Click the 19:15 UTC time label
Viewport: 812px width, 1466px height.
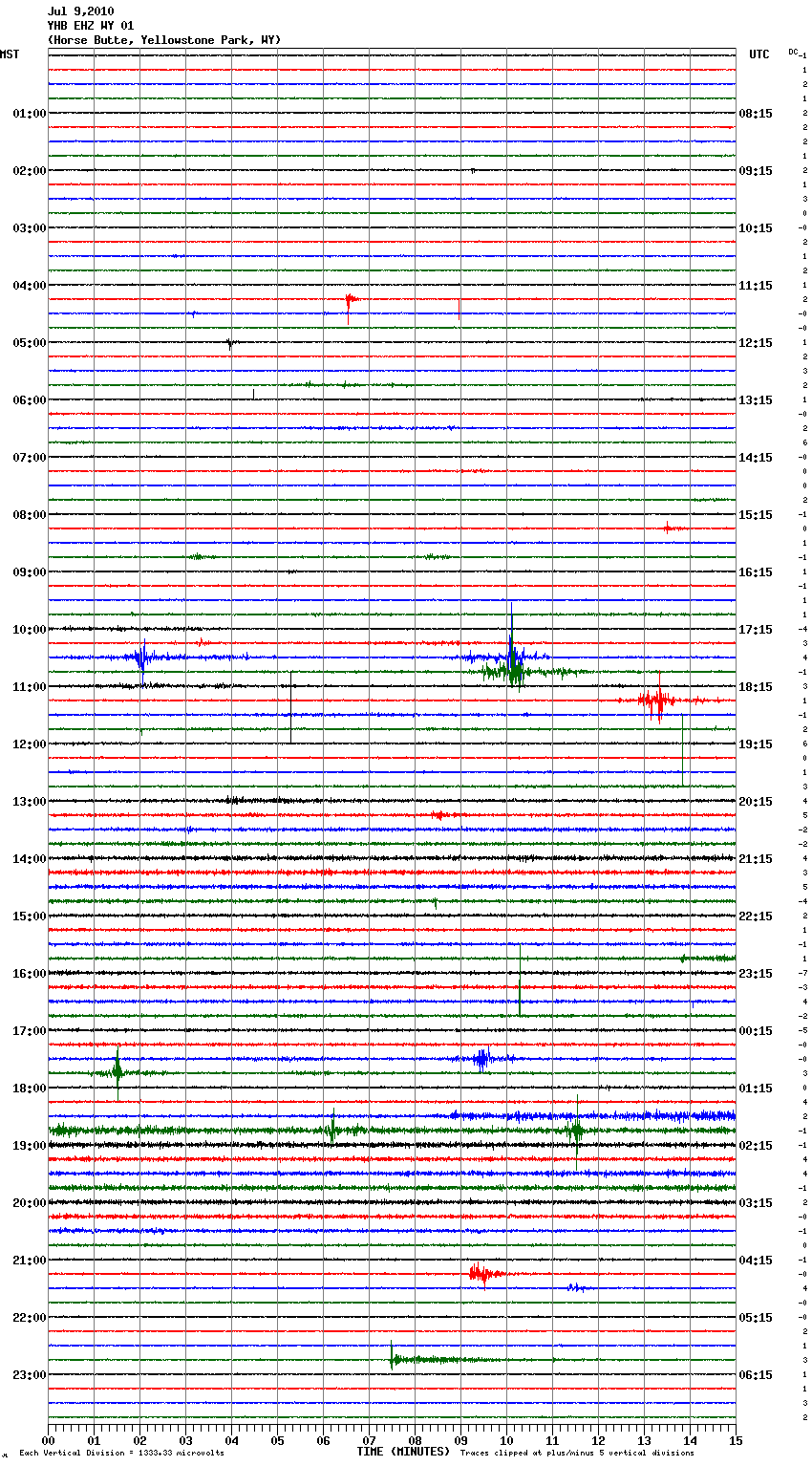click(756, 744)
